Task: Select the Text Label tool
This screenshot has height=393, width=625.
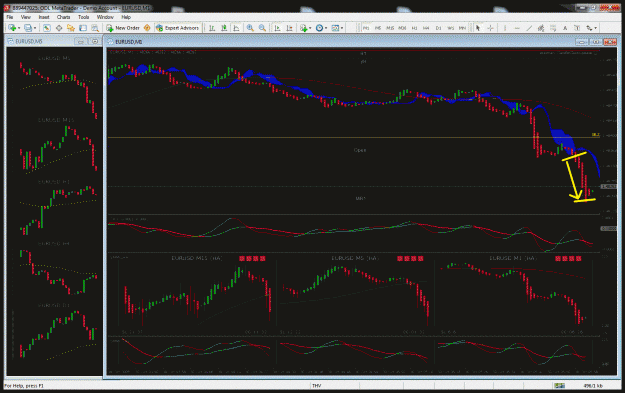Action: pyautogui.click(x=577, y=28)
